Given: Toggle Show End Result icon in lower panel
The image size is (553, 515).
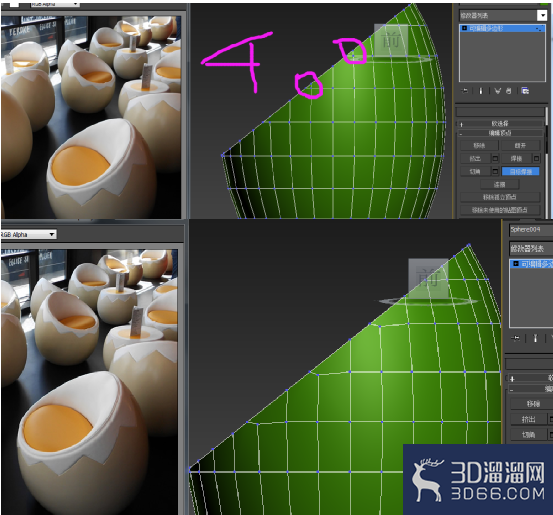Looking at the screenshot, I should (x=535, y=339).
